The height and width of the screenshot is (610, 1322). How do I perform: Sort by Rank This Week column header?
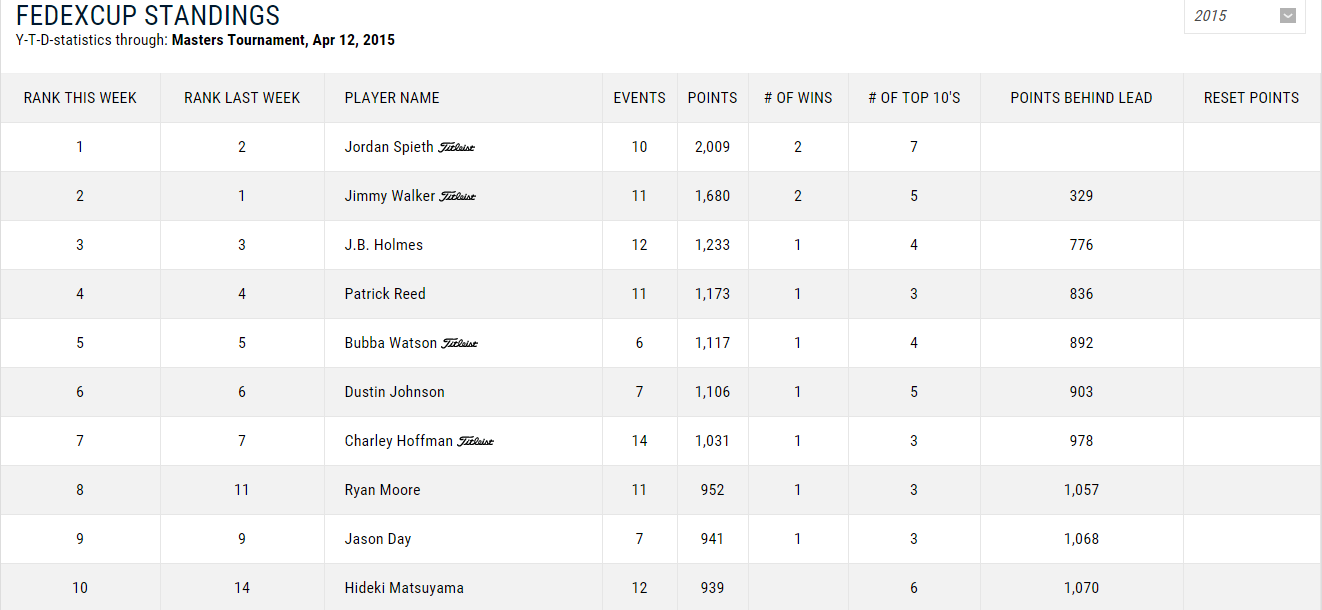[80, 98]
